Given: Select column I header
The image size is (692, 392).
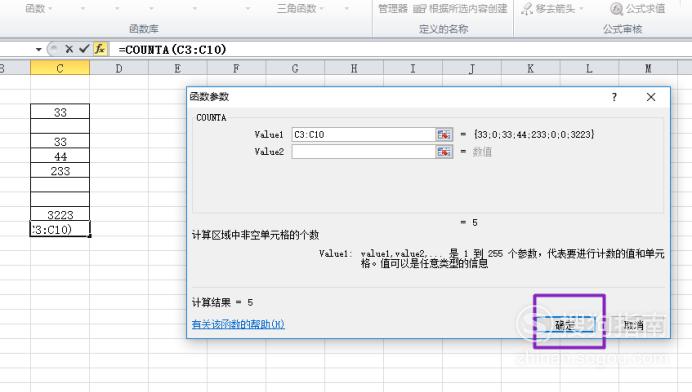Looking at the screenshot, I should point(413,68).
